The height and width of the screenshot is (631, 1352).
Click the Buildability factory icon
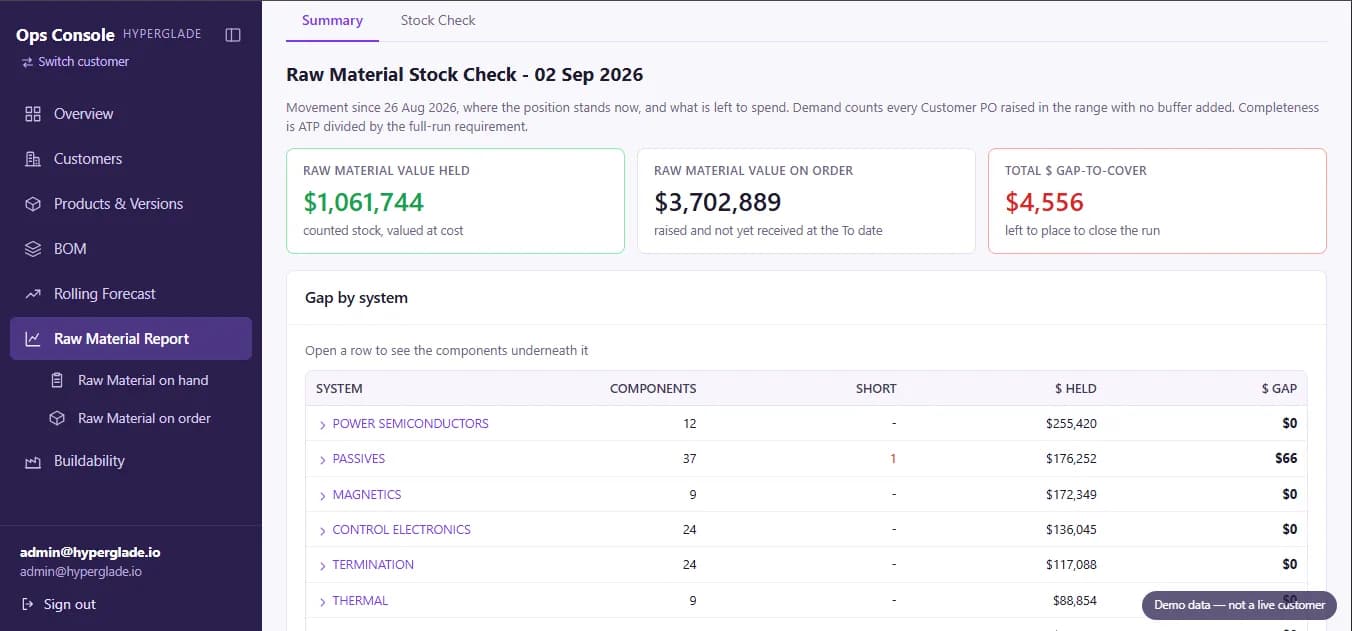click(x=33, y=461)
